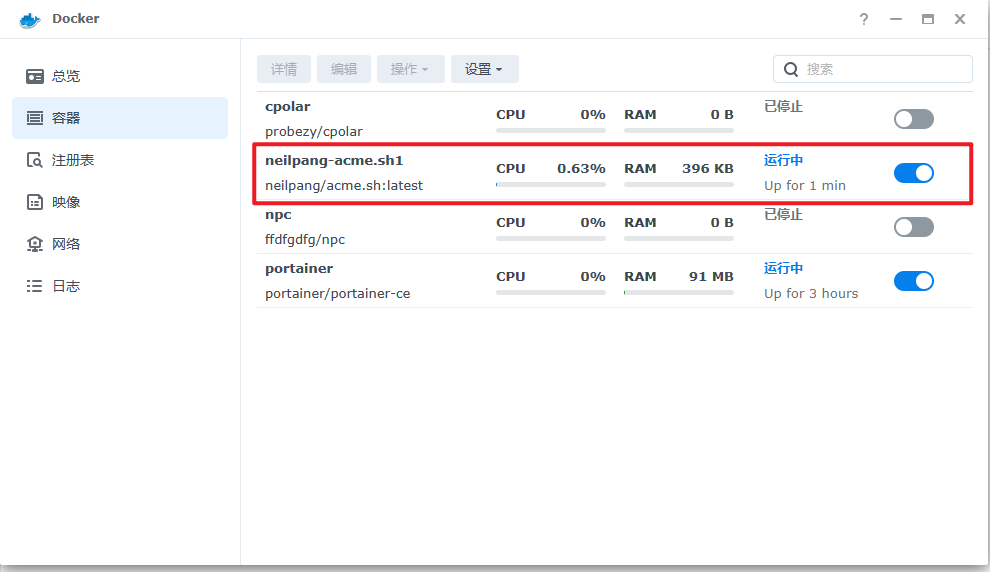Click the 映像 image sidebar icon
The width and height of the screenshot is (990, 572).
35,202
